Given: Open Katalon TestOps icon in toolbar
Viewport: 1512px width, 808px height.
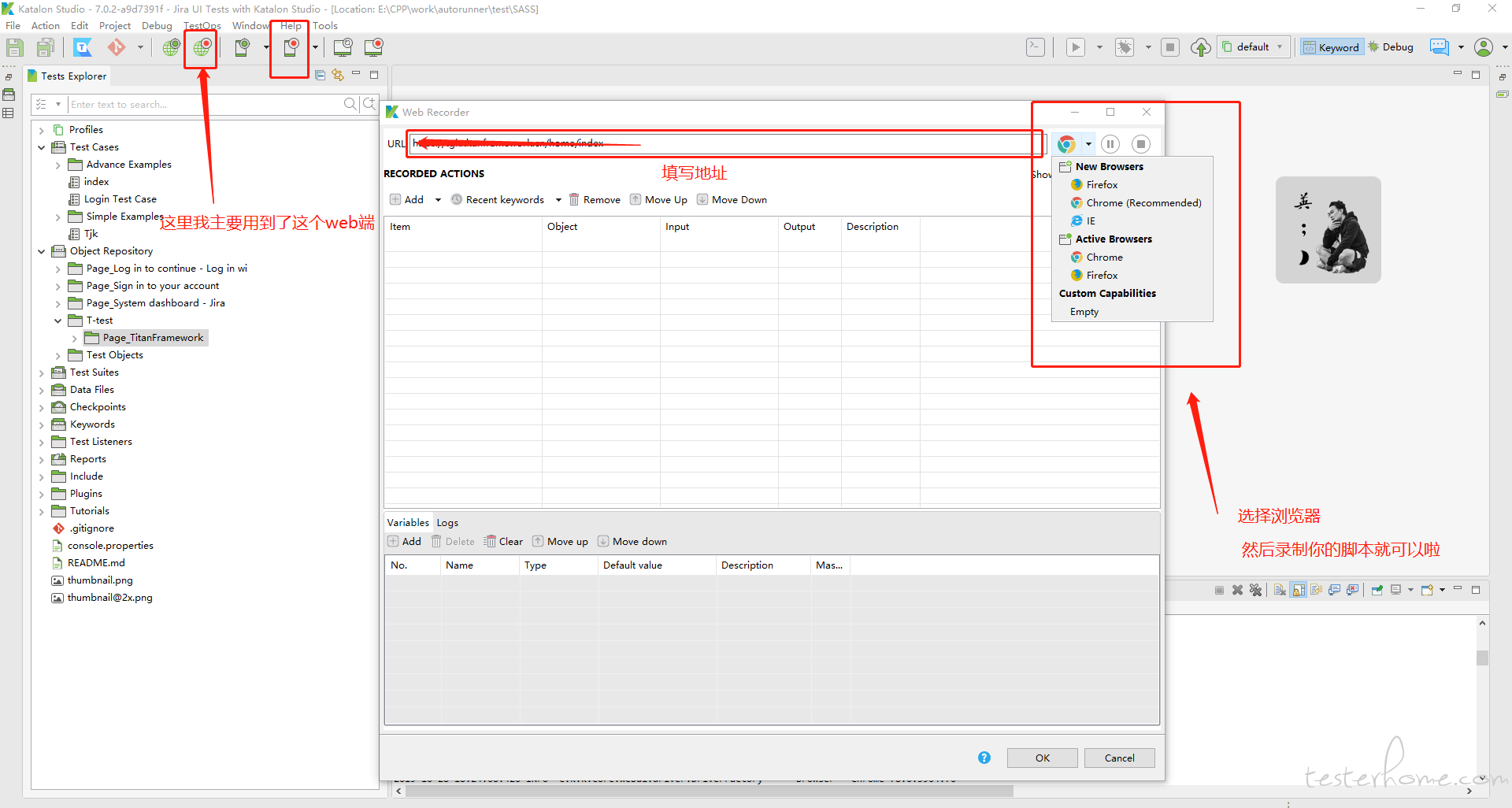Looking at the screenshot, I should click(83, 47).
